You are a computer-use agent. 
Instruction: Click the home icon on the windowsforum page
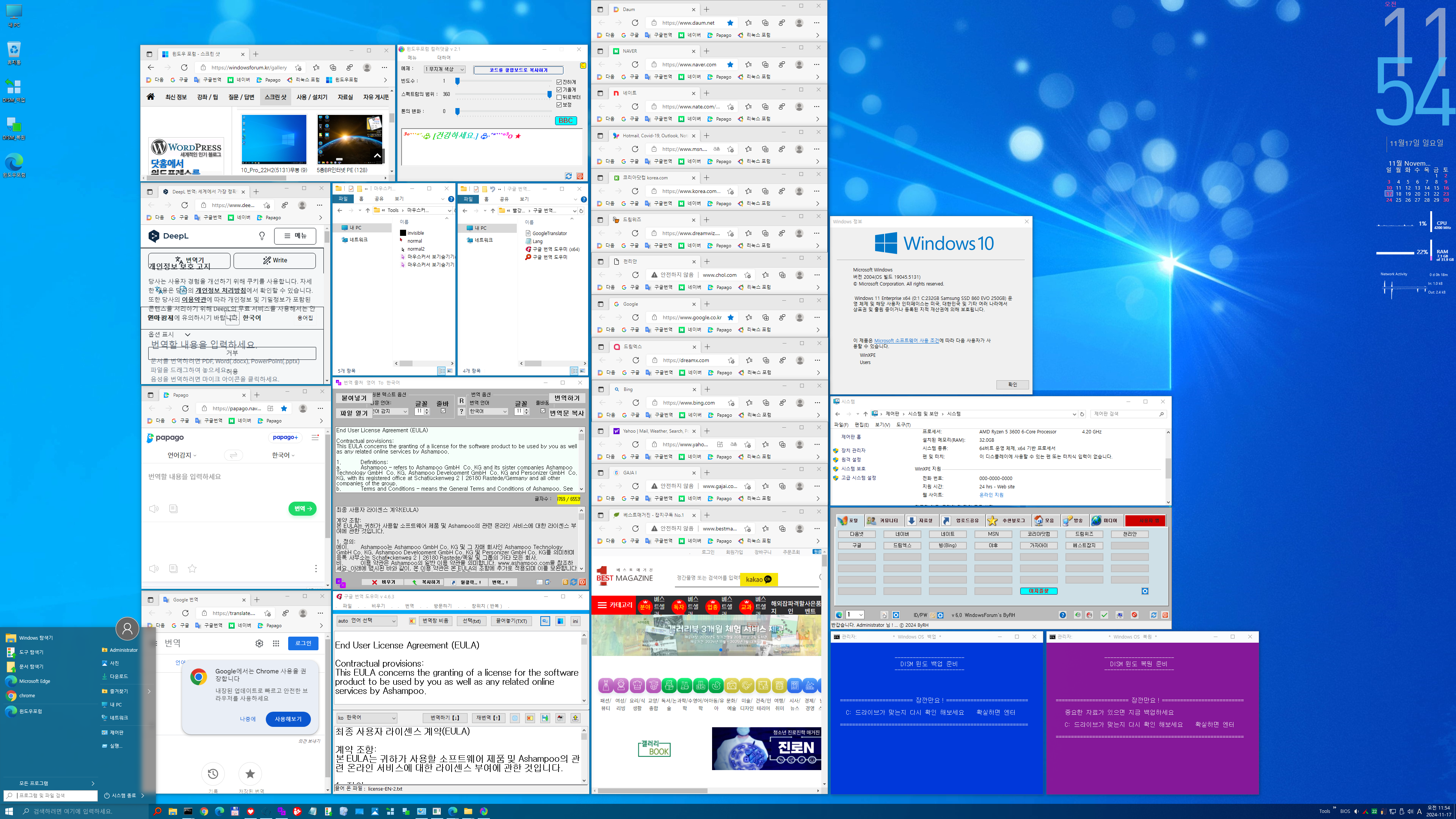151,97
